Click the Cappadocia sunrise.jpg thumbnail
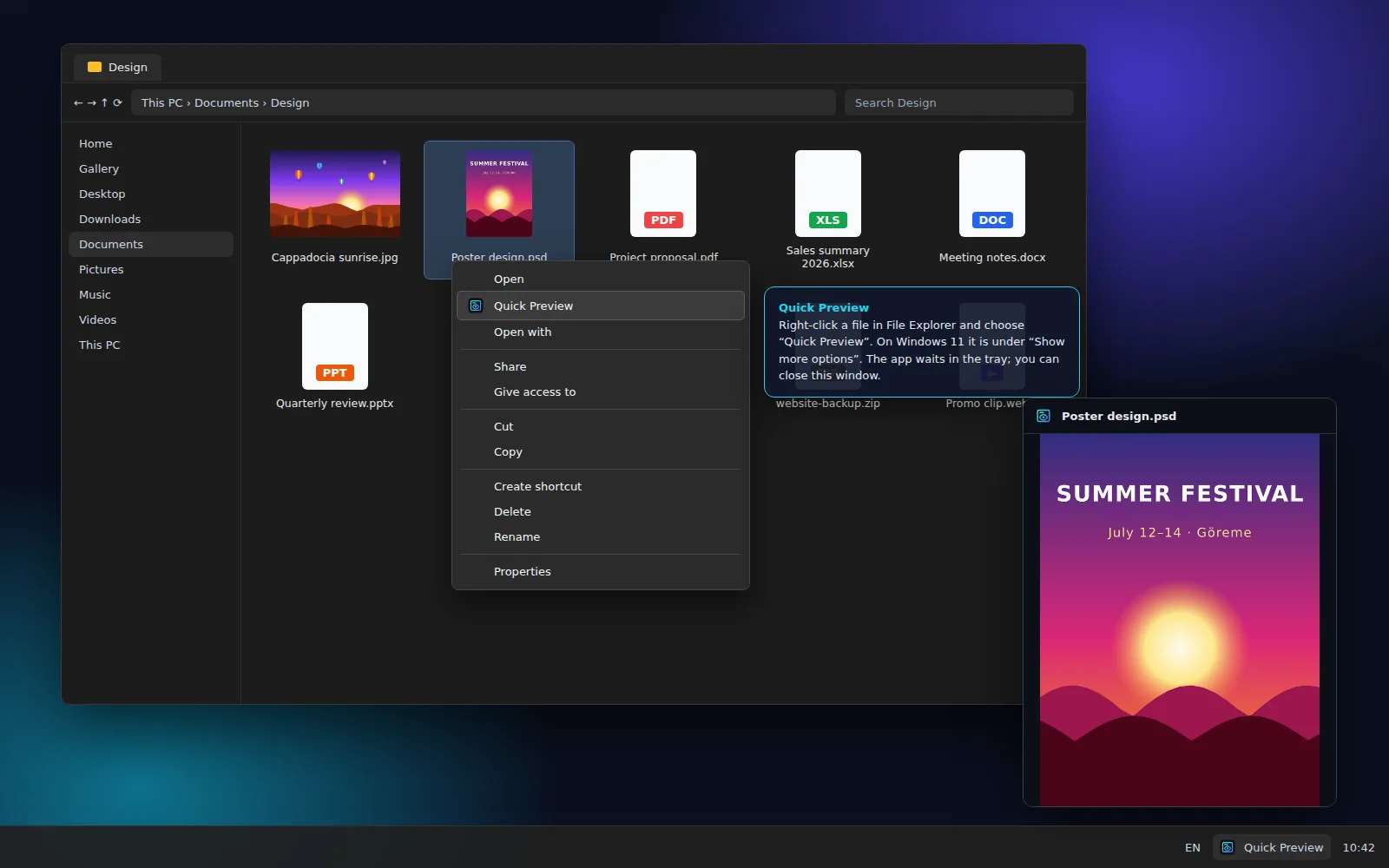Image resolution: width=1389 pixels, height=868 pixels. pyautogui.click(x=335, y=194)
